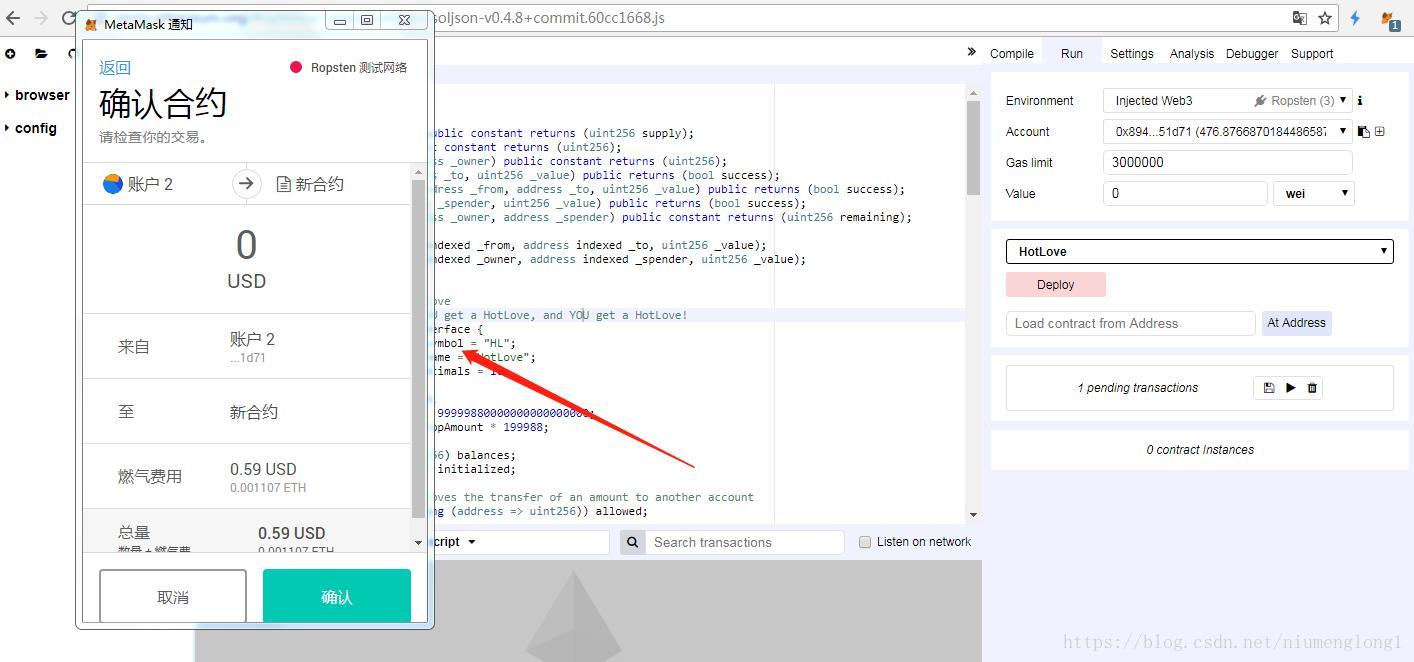Switch to the Compile tab
Viewport: 1414px width, 662px height.
[x=1012, y=54]
